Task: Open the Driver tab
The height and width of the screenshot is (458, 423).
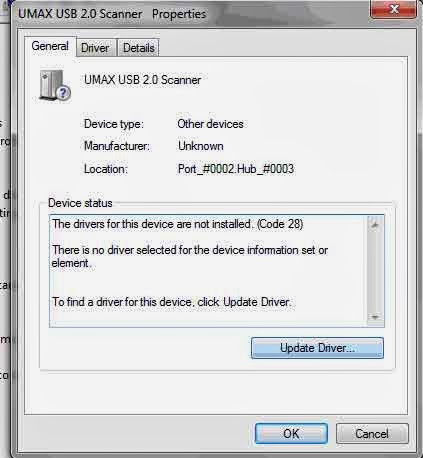Action: (x=95, y=48)
